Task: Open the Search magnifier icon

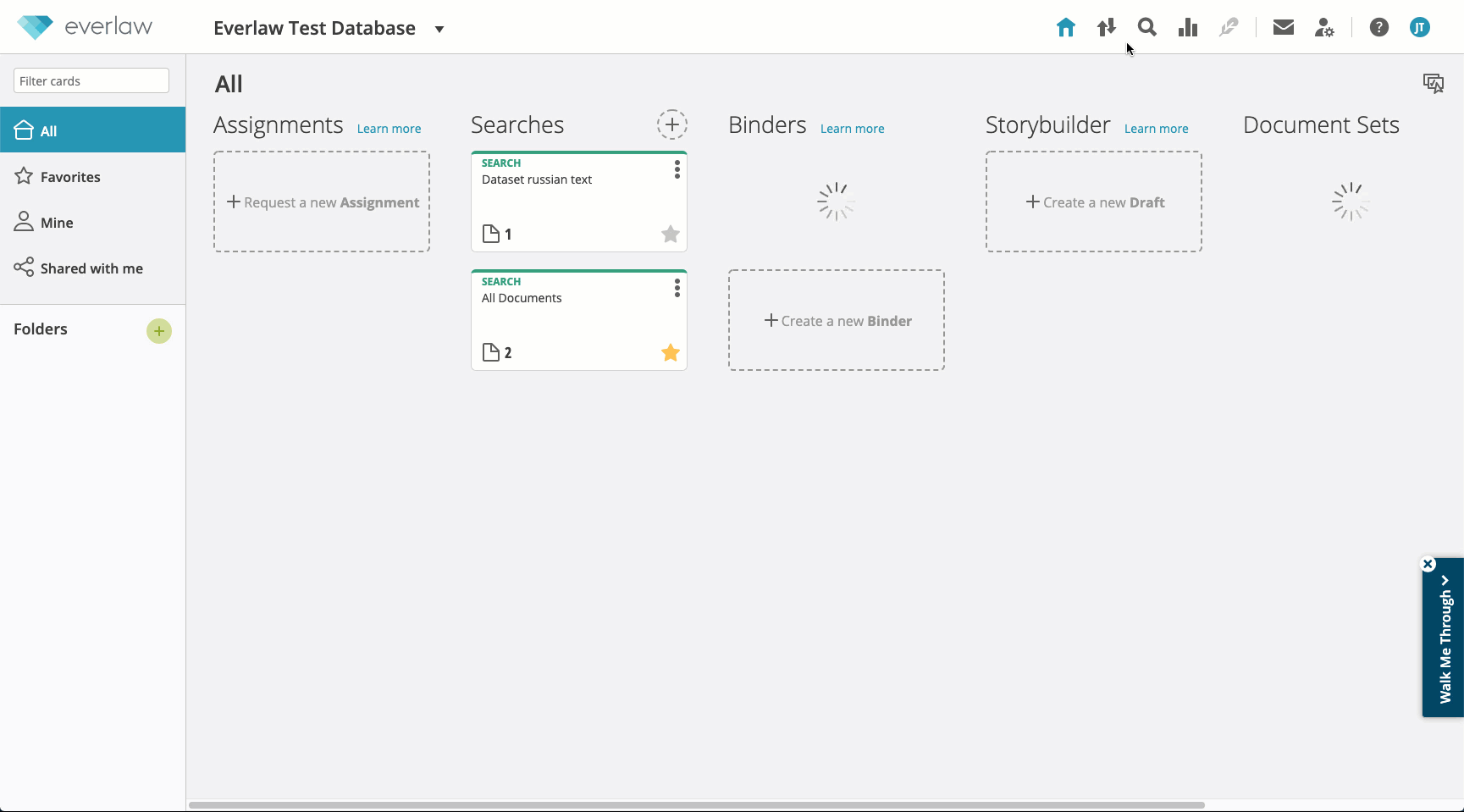Action: pyautogui.click(x=1146, y=27)
